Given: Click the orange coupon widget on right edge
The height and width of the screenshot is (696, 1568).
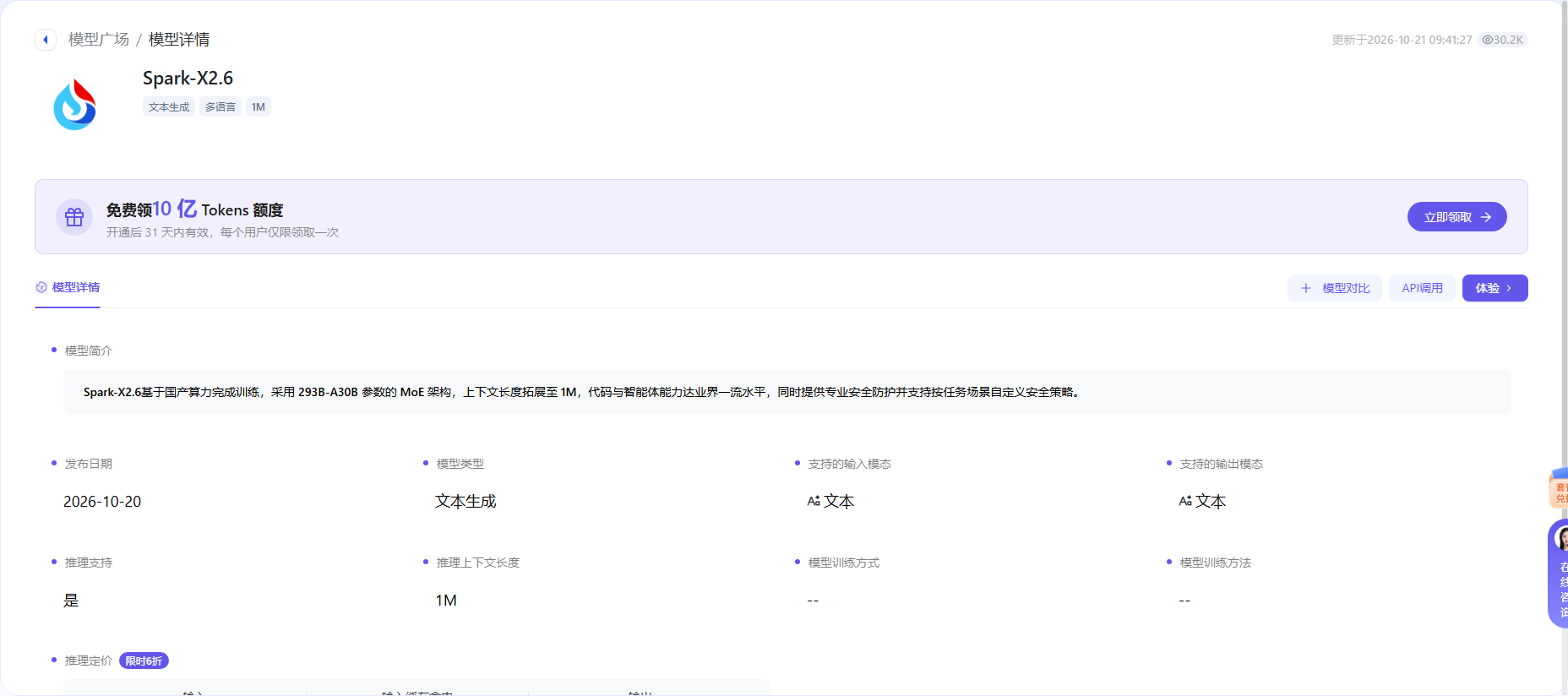Looking at the screenshot, I should [x=1559, y=487].
